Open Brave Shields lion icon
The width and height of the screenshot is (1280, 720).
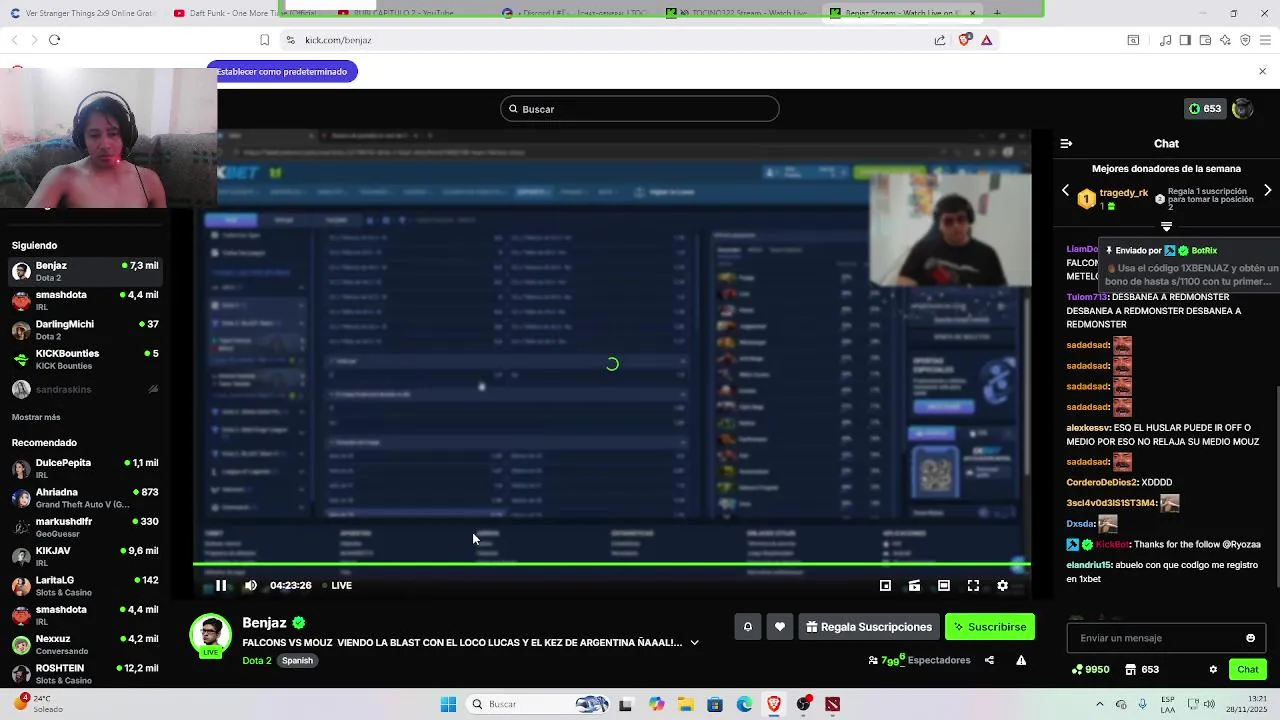[964, 40]
